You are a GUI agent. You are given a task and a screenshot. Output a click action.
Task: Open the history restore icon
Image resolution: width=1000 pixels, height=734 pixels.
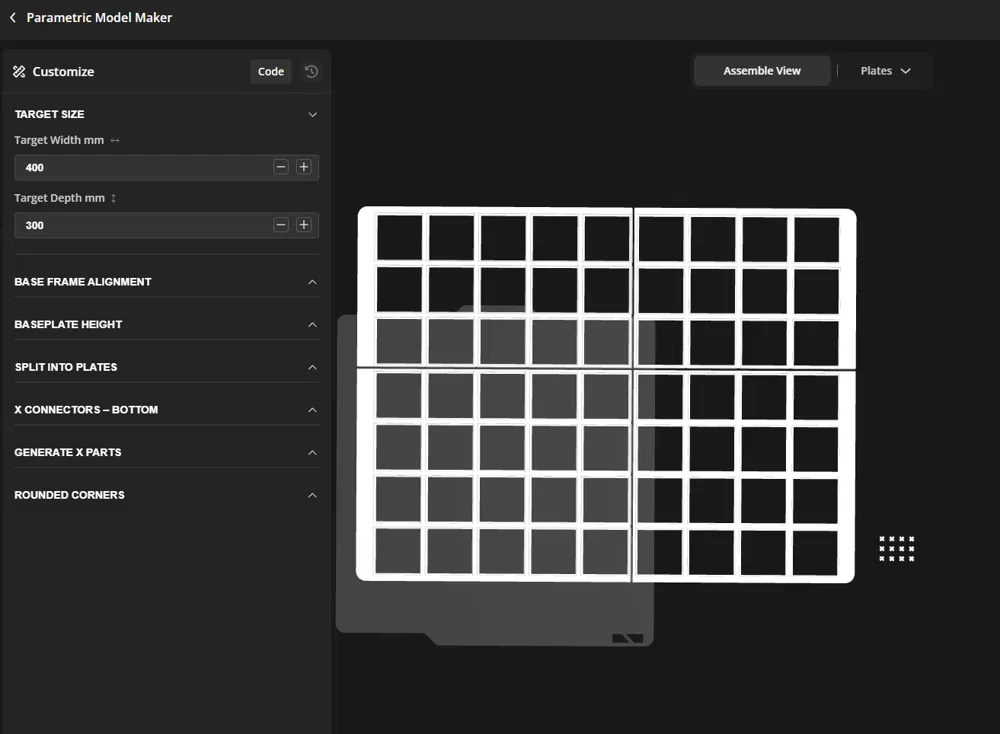point(311,71)
